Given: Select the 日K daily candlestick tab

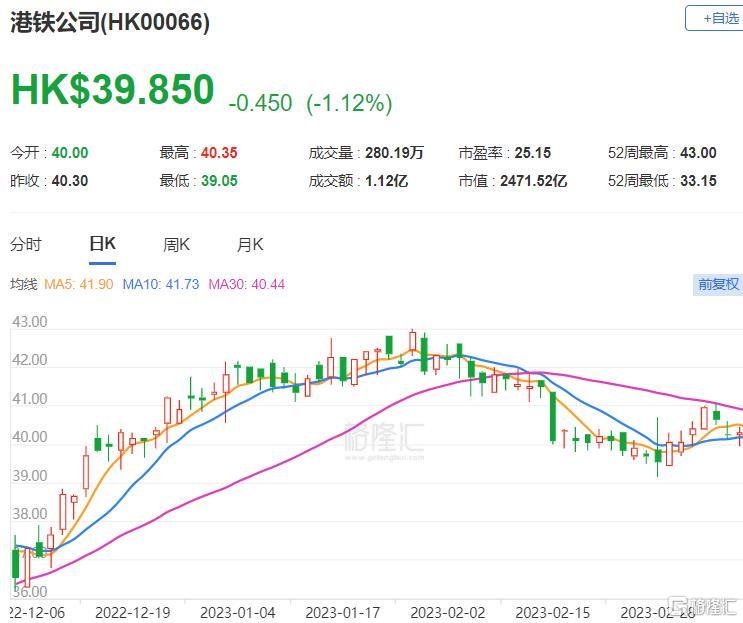Looking at the screenshot, I should pyautogui.click(x=102, y=244).
